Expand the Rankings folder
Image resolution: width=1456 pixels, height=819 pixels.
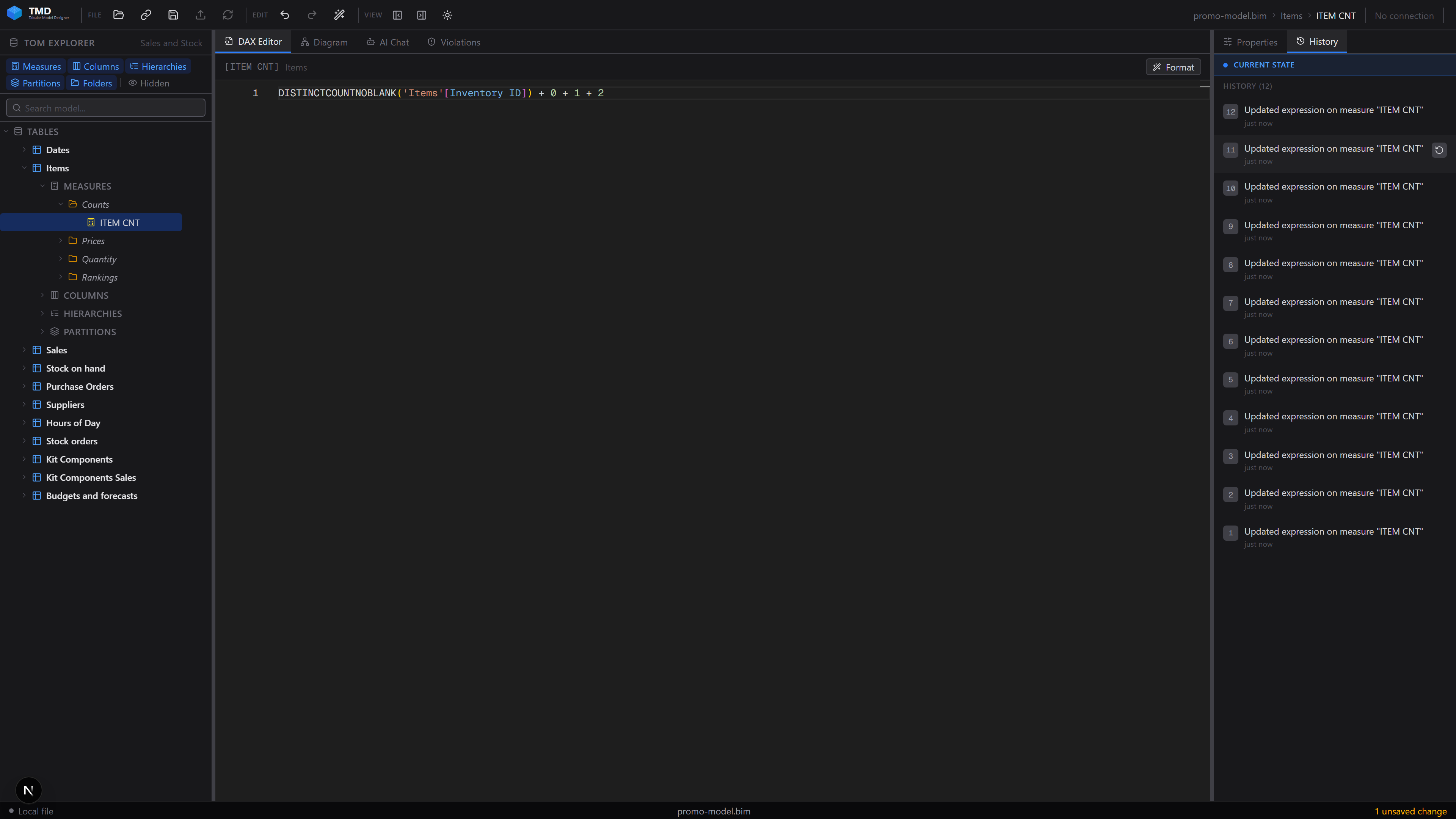click(61, 277)
